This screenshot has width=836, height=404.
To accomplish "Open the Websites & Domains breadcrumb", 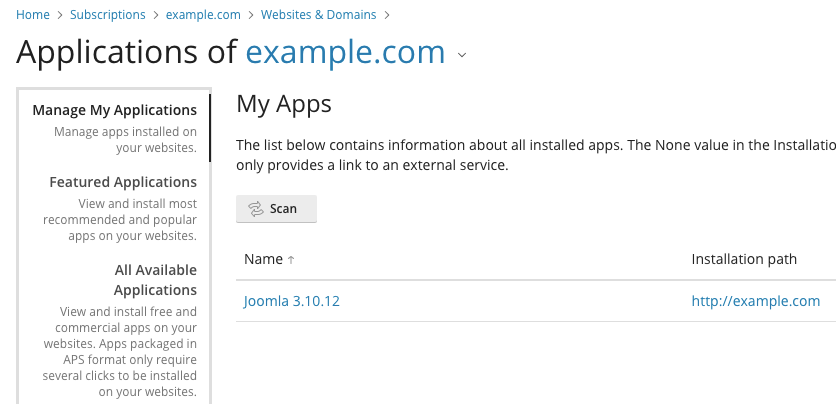I will pyautogui.click(x=318, y=14).
